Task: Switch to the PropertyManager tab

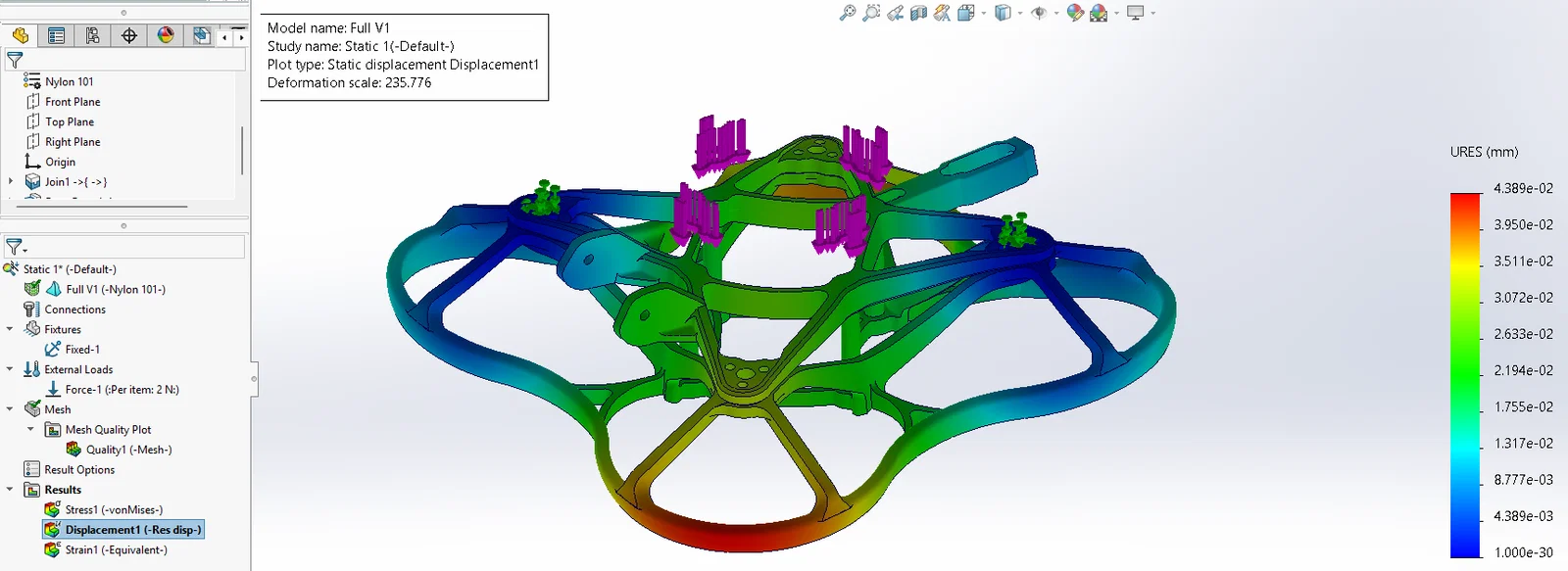Action: (57, 35)
